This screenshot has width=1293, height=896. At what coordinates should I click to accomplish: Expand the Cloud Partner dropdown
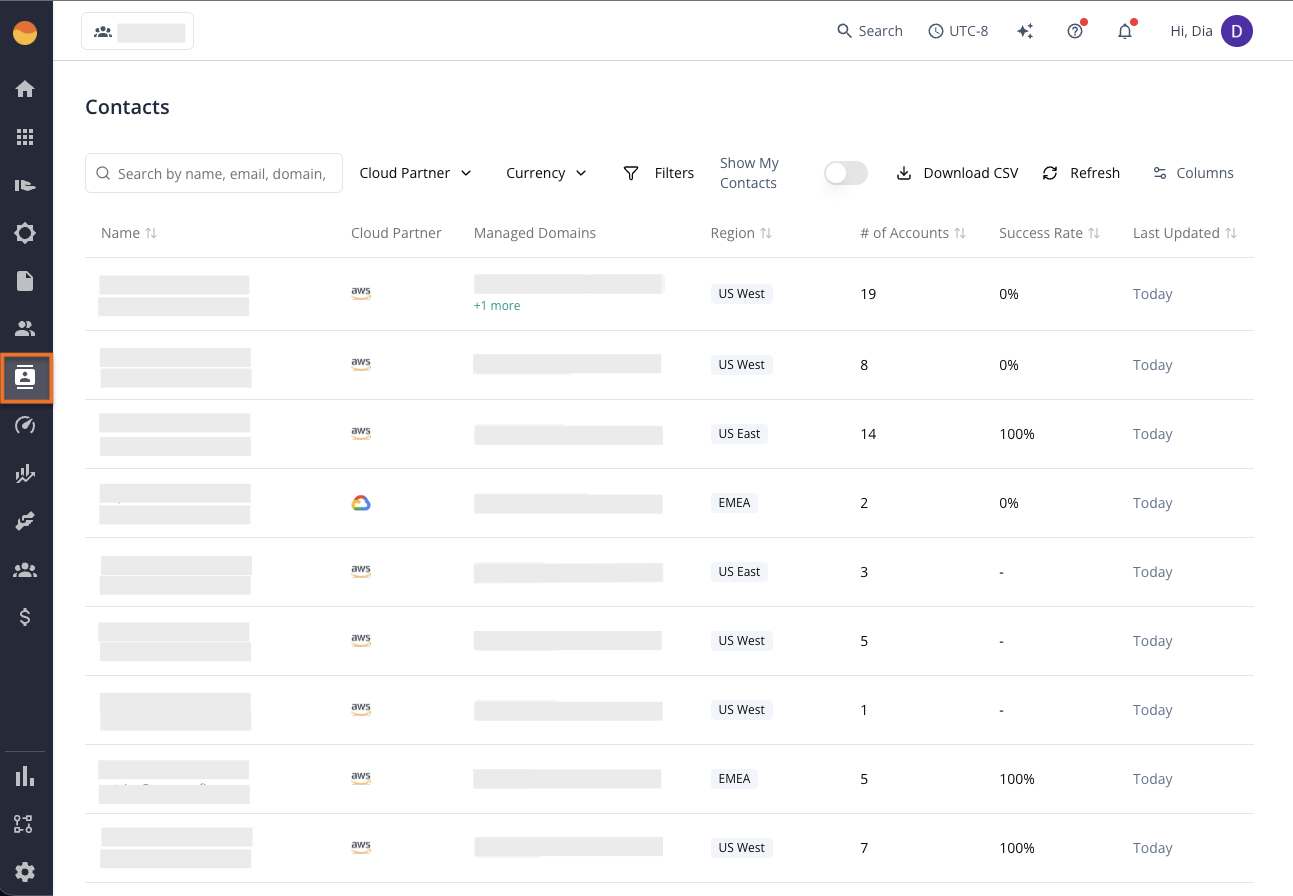415,173
